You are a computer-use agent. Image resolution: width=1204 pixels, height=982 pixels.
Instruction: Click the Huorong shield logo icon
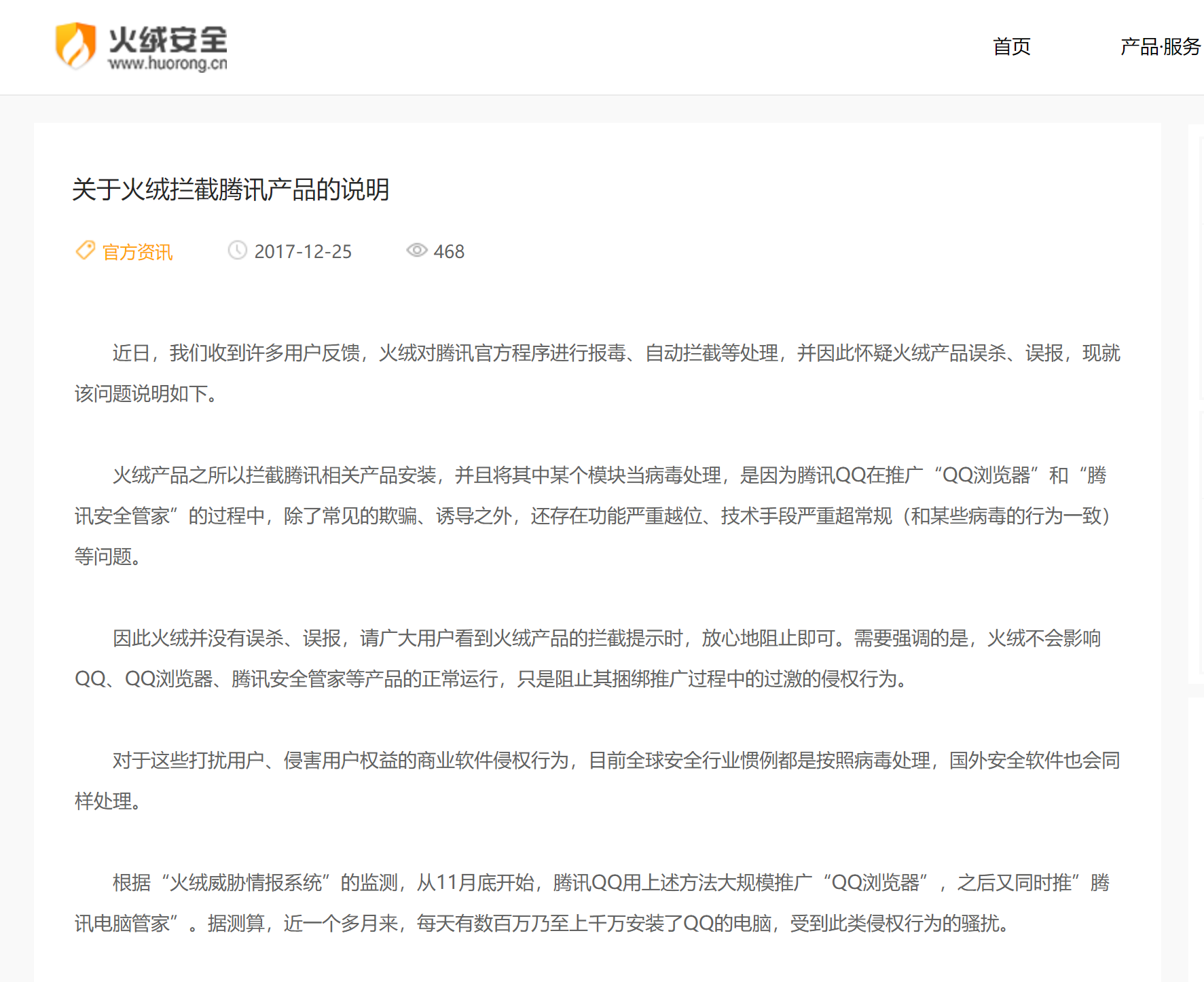[75, 46]
